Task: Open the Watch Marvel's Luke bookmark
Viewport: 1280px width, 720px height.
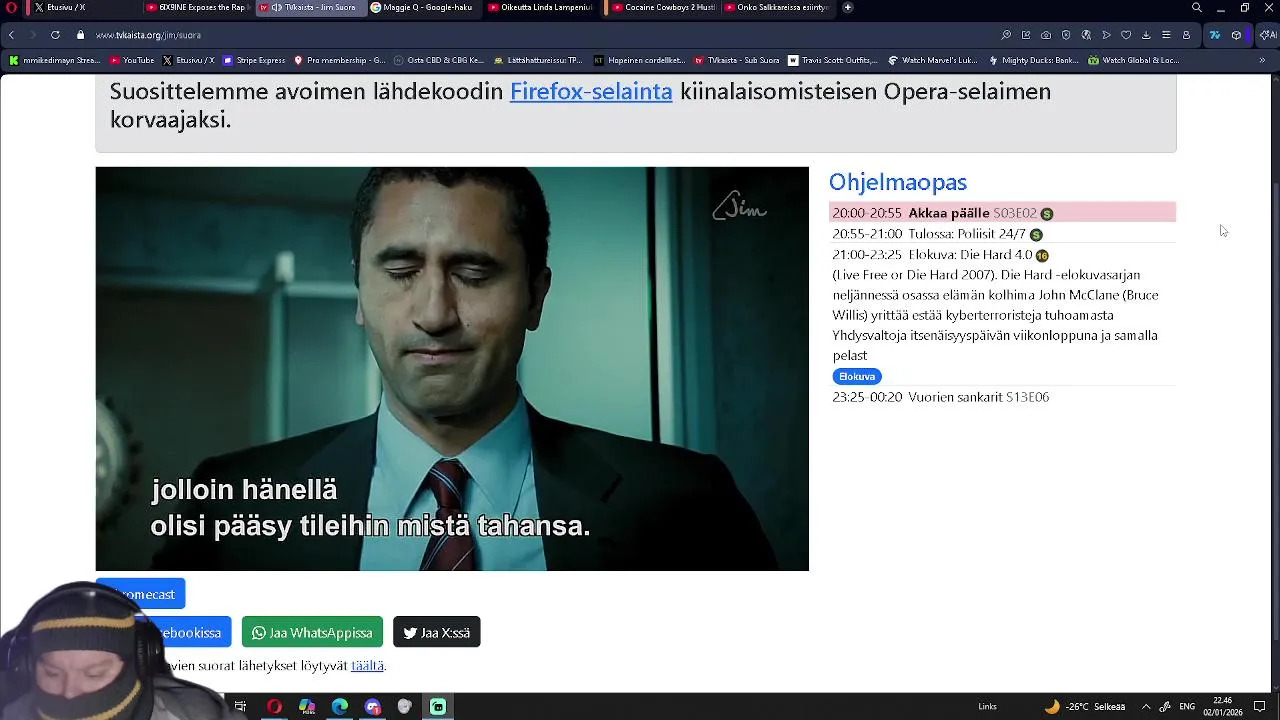Action: coord(933,60)
